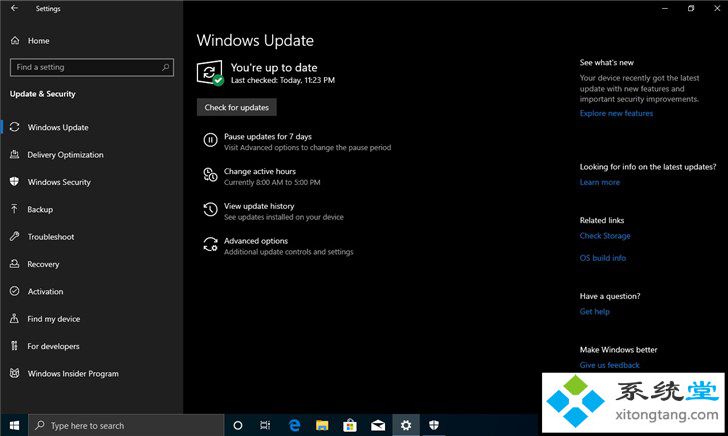This screenshot has width=728, height=436.
Task: Click the Get help link
Action: (x=594, y=312)
